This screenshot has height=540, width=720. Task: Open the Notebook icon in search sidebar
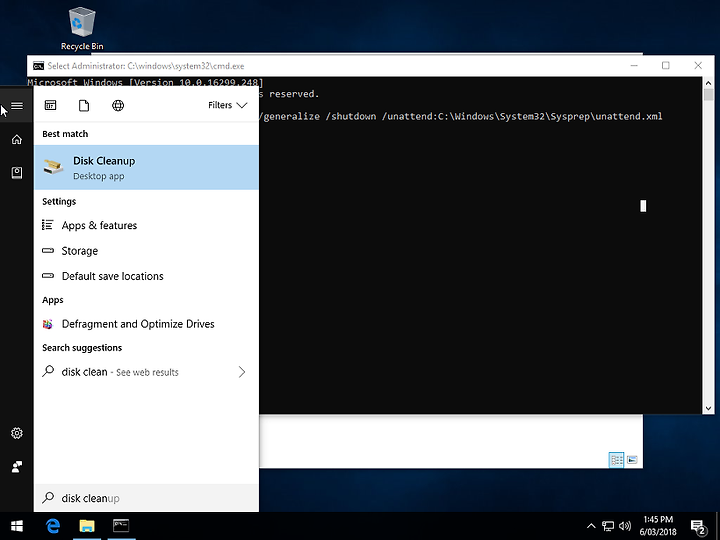tap(17, 173)
